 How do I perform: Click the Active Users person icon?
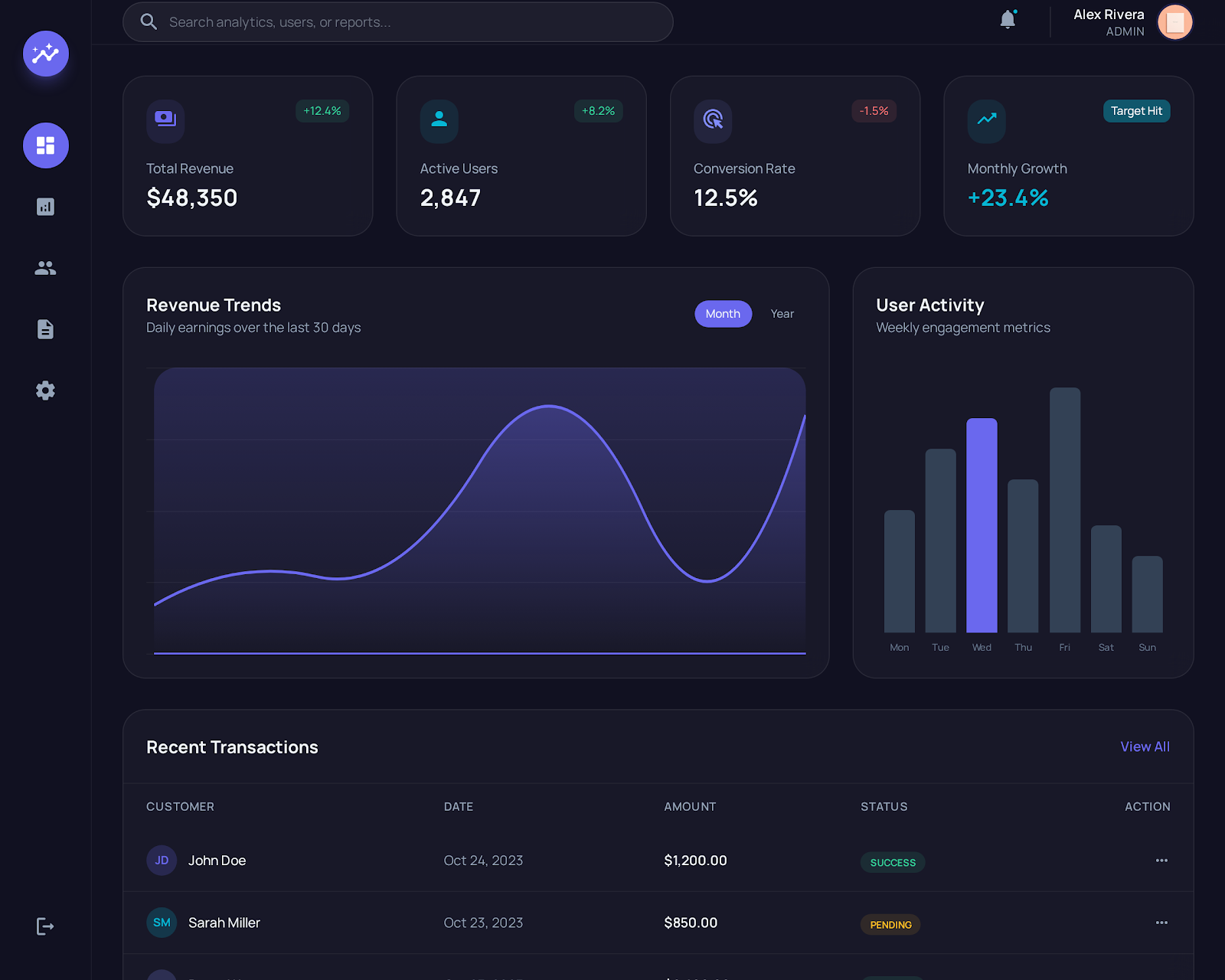(439, 121)
